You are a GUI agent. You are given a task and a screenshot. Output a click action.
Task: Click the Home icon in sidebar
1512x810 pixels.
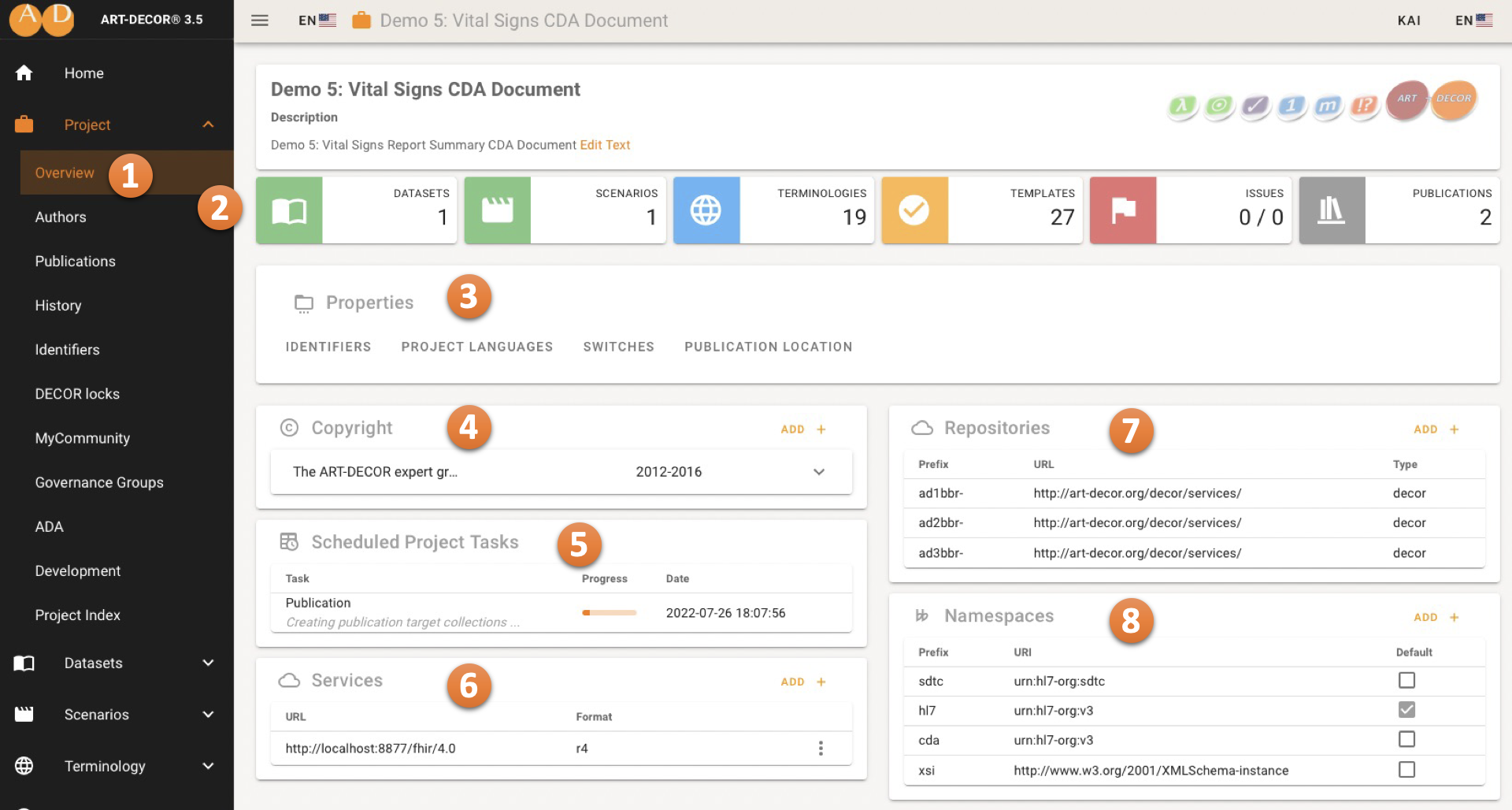tap(24, 73)
